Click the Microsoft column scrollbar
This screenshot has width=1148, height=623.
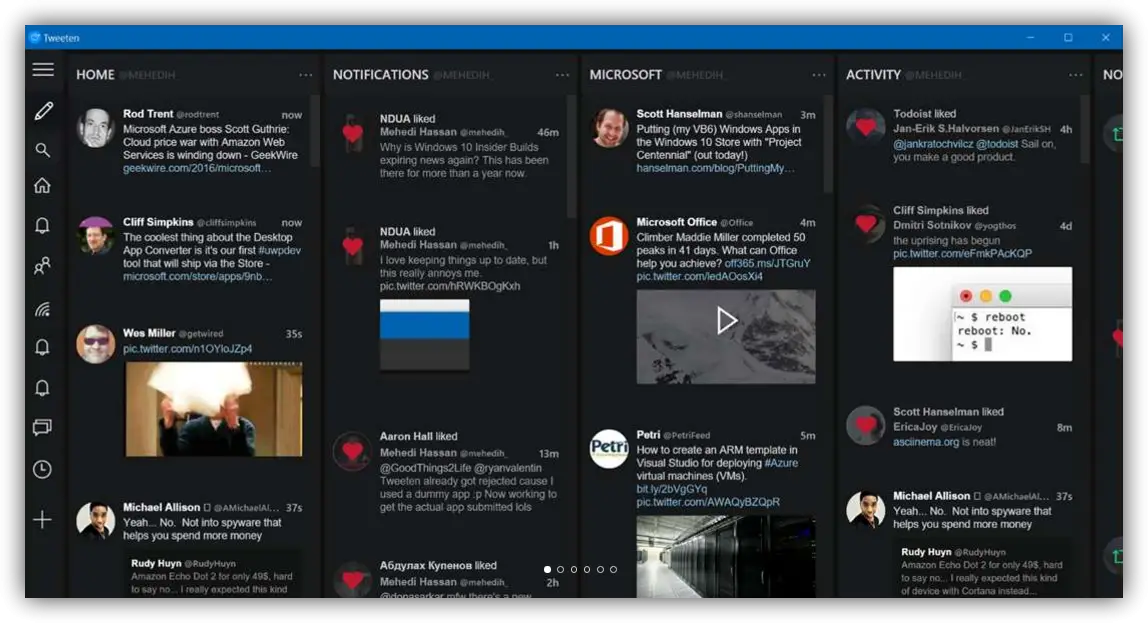click(828, 143)
